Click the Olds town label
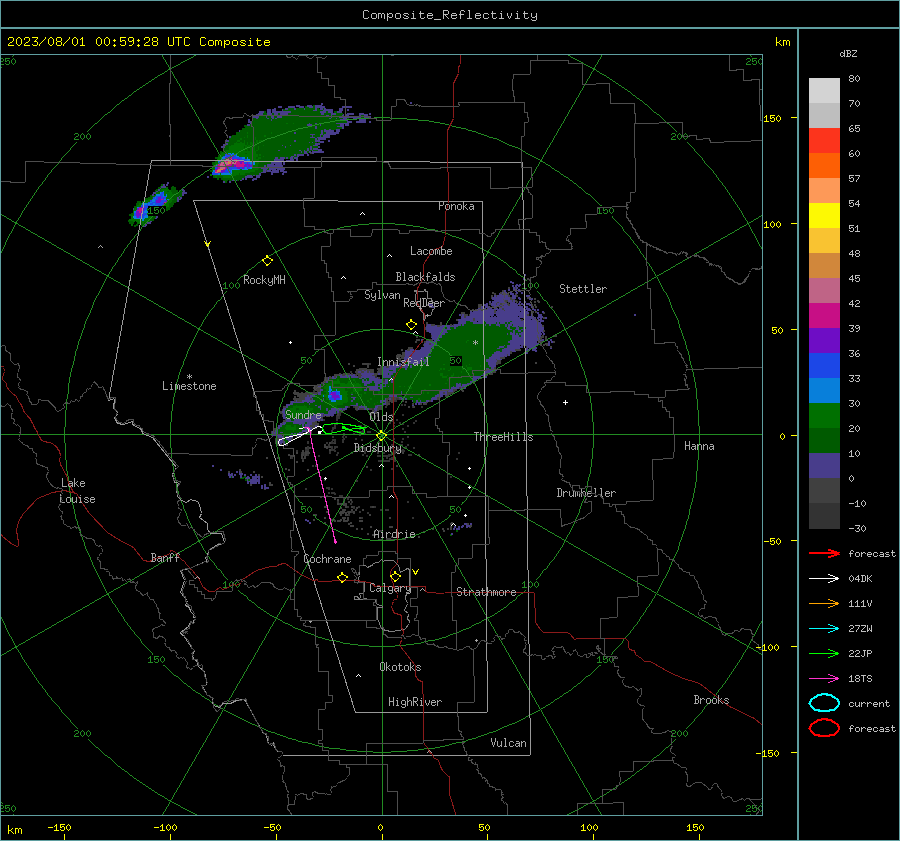 (381, 417)
